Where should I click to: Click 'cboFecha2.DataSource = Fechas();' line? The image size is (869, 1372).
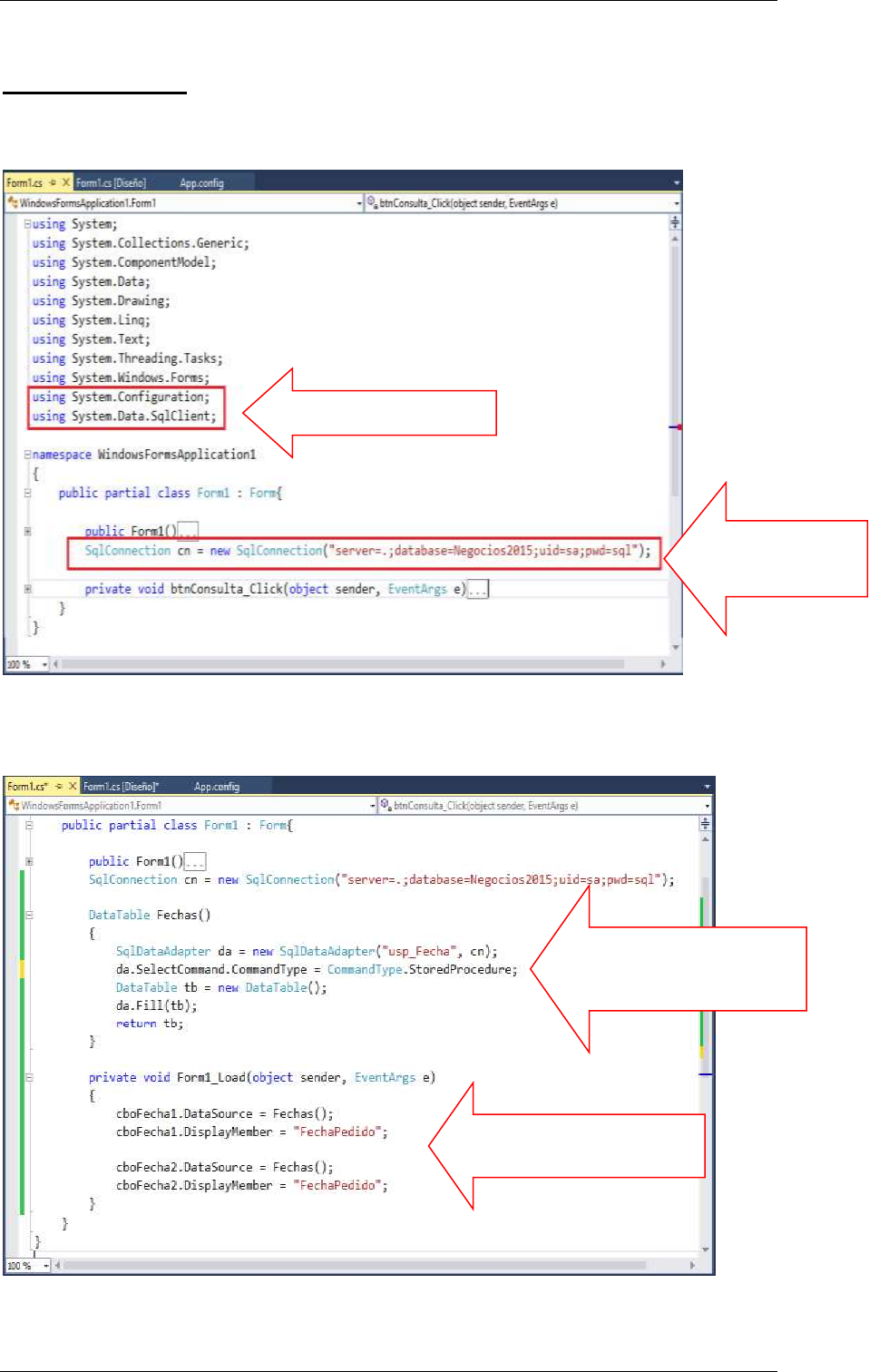(x=224, y=1167)
